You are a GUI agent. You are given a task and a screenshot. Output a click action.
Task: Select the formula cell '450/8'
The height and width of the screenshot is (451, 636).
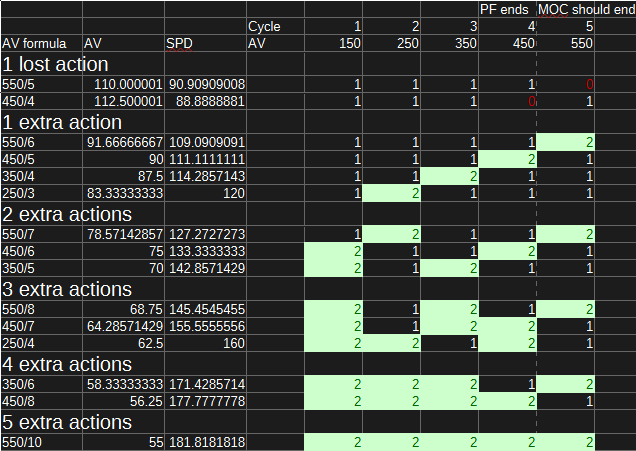pos(41,402)
